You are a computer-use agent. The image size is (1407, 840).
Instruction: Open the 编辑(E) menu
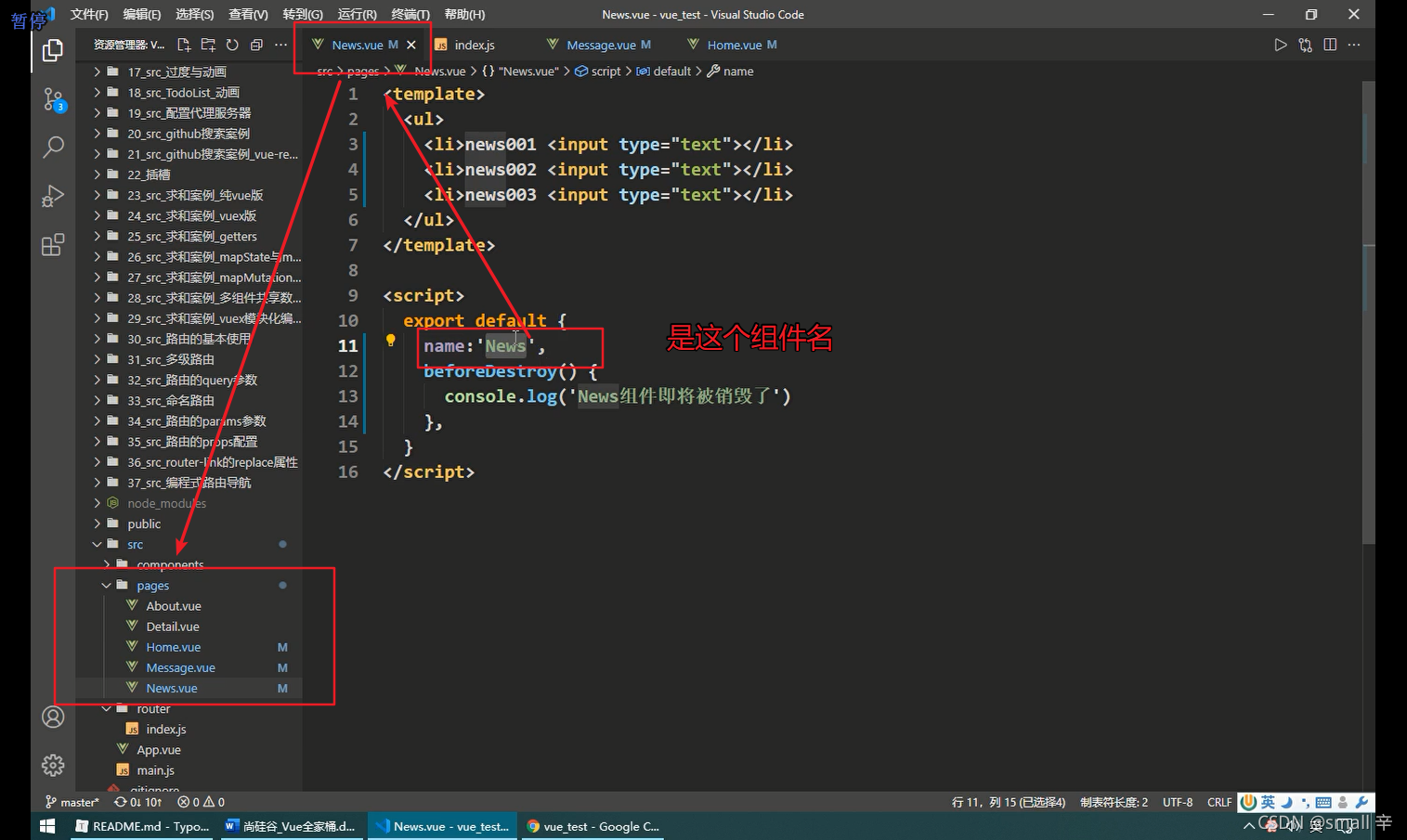142,14
